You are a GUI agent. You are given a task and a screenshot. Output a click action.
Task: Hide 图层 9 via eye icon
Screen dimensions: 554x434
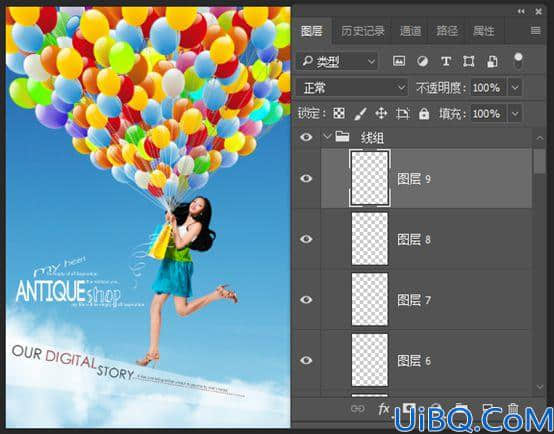point(306,178)
